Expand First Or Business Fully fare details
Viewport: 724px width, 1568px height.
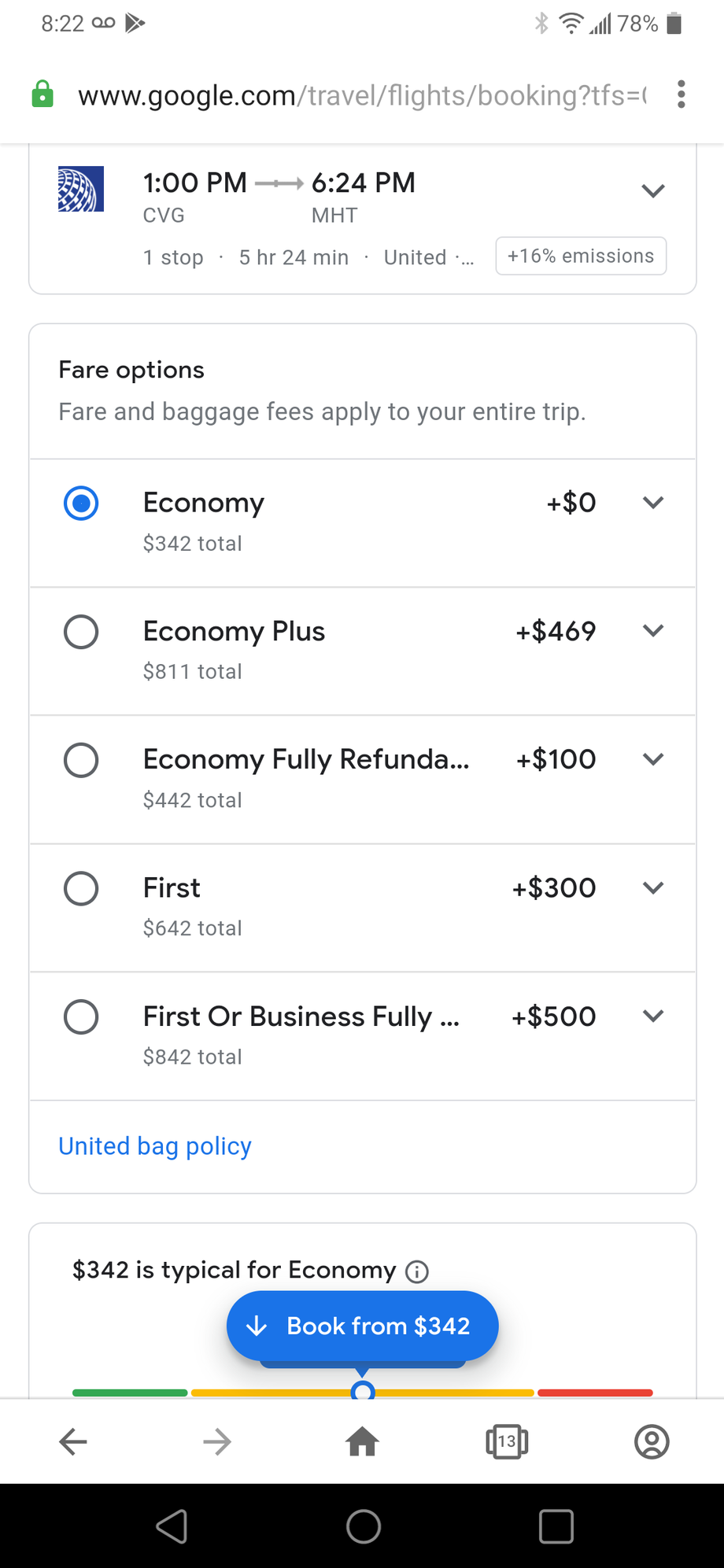[x=653, y=1016]
